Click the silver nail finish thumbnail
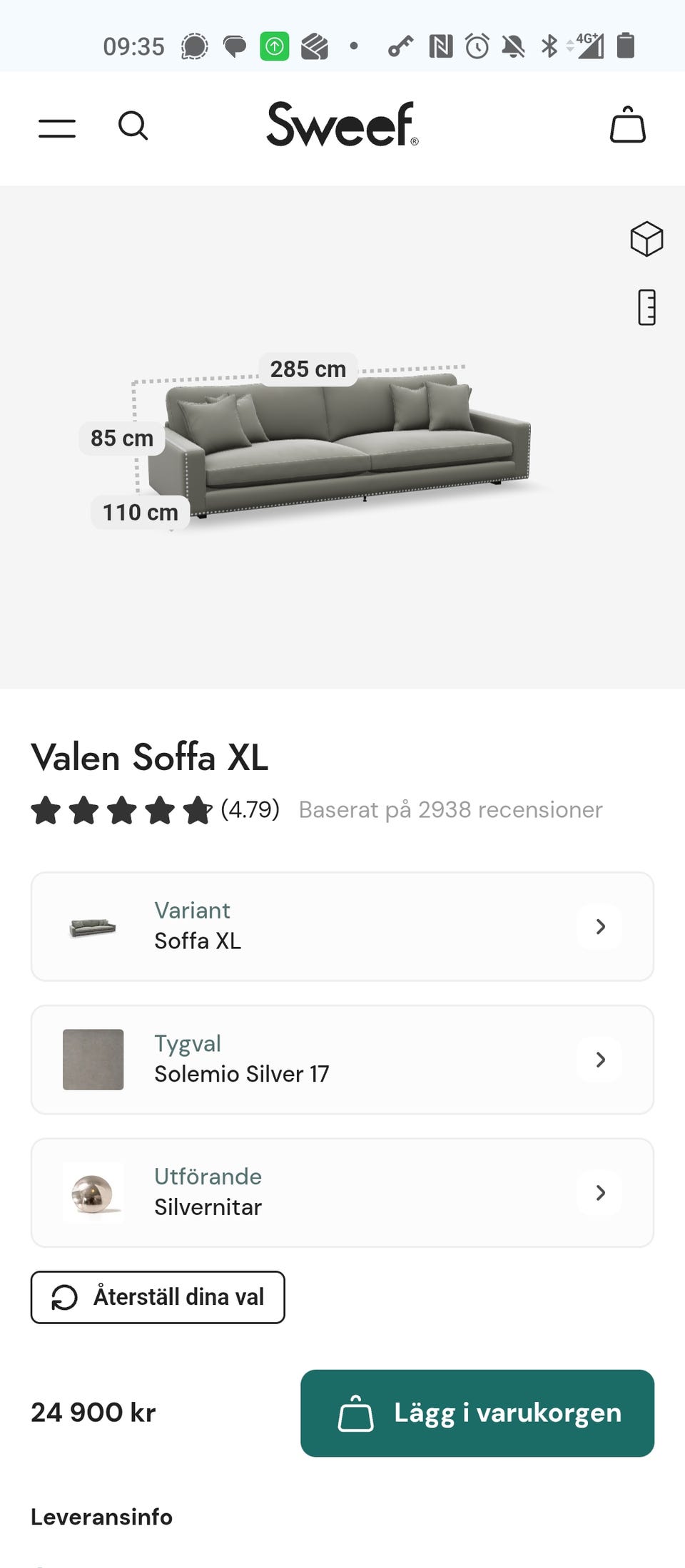 (x=93, y=1192)
